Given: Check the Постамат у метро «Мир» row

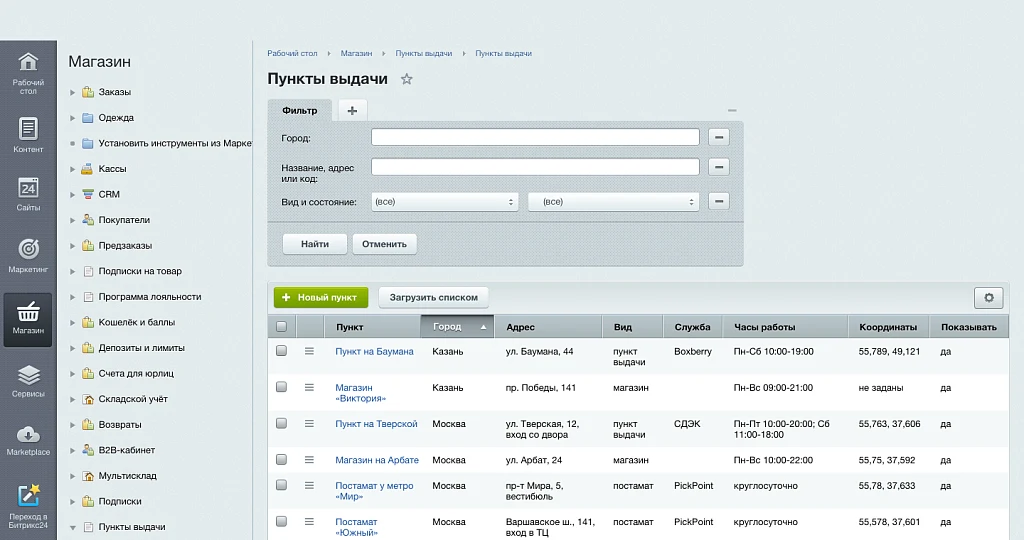Looking at the screenshot, I should [x=281, y=484].
